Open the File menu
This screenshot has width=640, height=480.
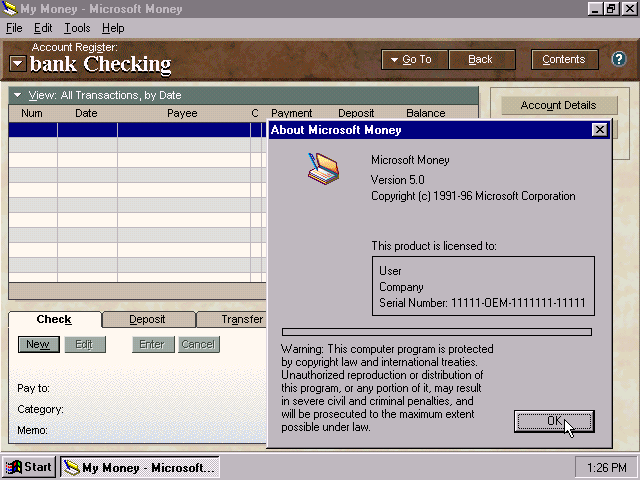coord(14,28)
